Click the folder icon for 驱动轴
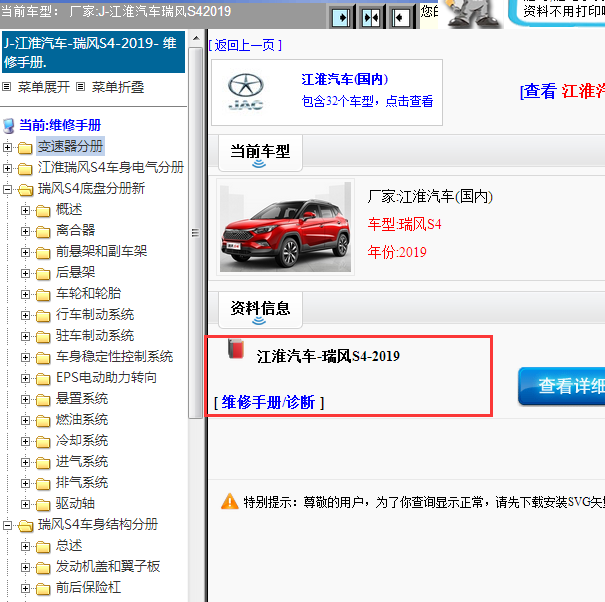Screen dimensions: 605x602 click(43, 504)
